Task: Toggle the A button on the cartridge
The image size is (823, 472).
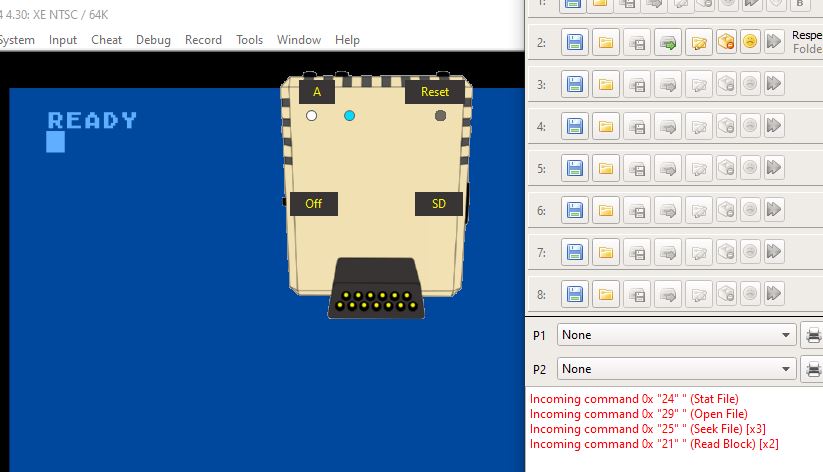Action: (317, 92)
